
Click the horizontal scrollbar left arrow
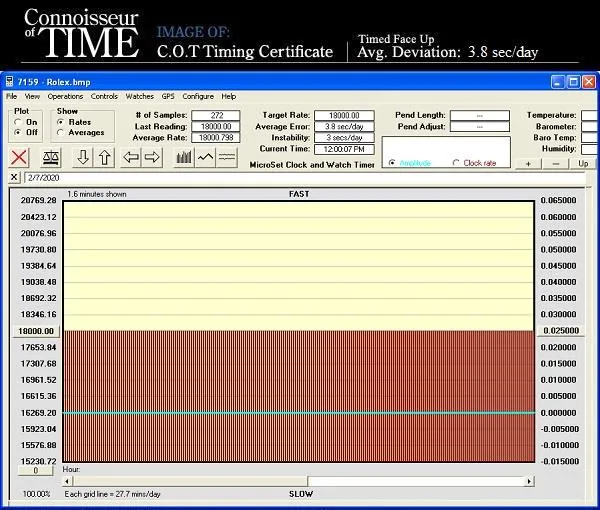pos(67,481)
